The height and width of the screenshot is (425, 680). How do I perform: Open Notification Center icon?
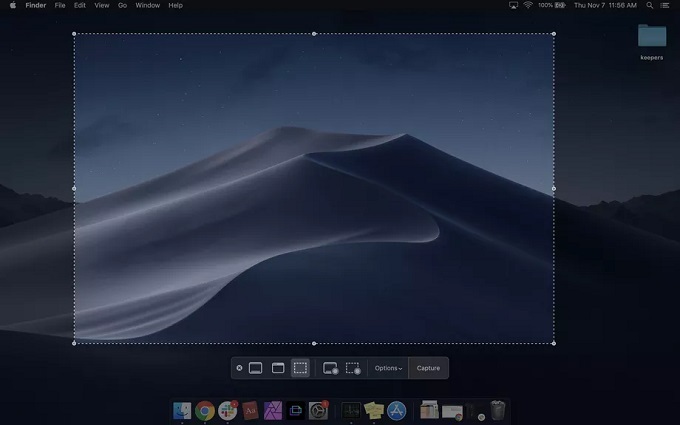[664, 5]
